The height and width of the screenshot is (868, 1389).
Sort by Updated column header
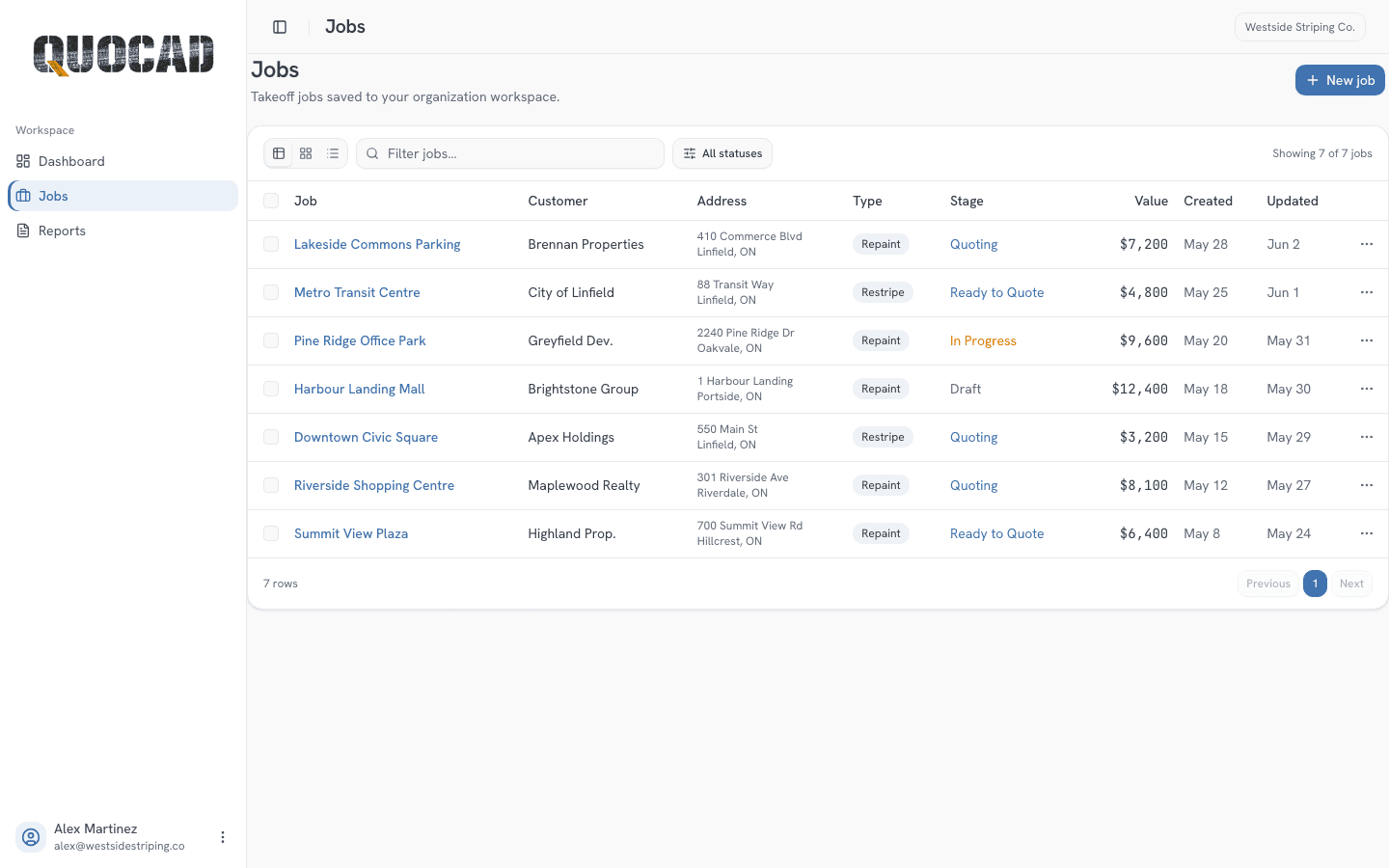[x=1293, y=201]
